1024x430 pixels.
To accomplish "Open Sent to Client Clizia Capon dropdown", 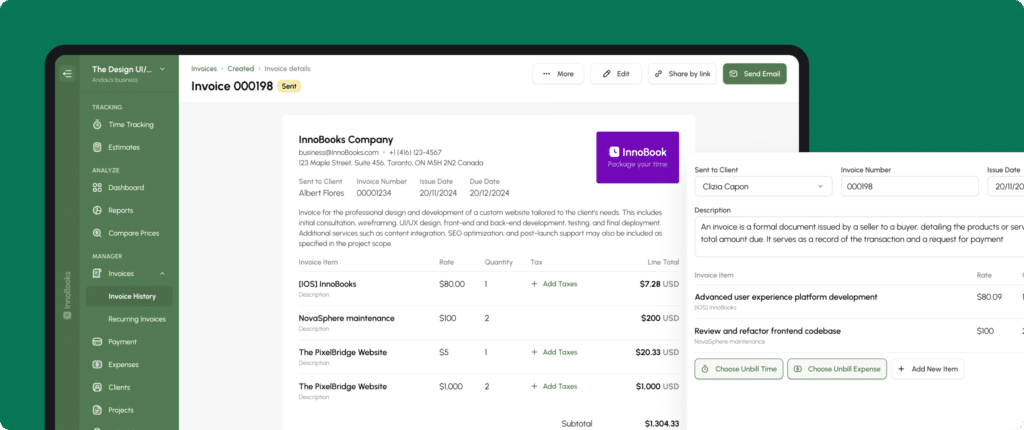I will coord(763,186).
